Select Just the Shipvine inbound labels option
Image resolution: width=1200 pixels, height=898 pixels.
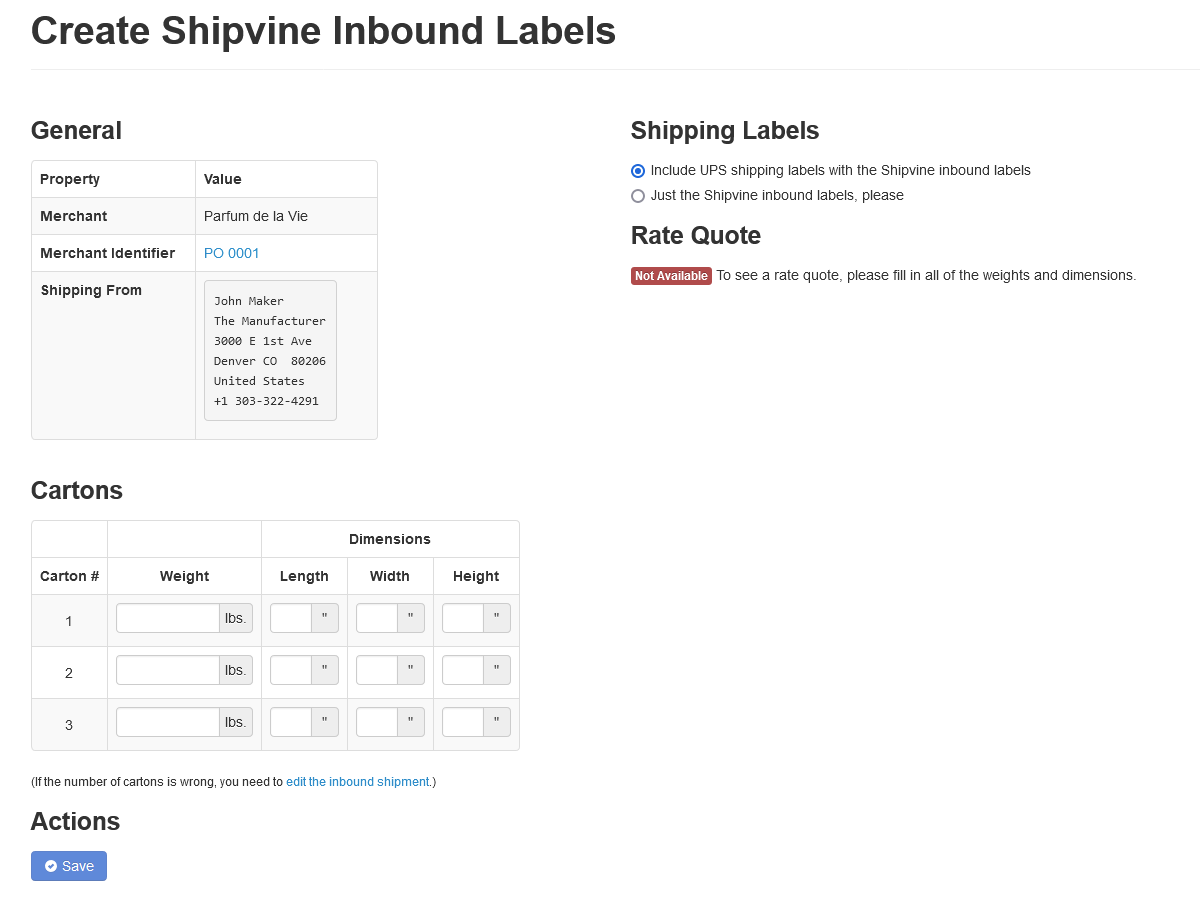pos(638,196)
